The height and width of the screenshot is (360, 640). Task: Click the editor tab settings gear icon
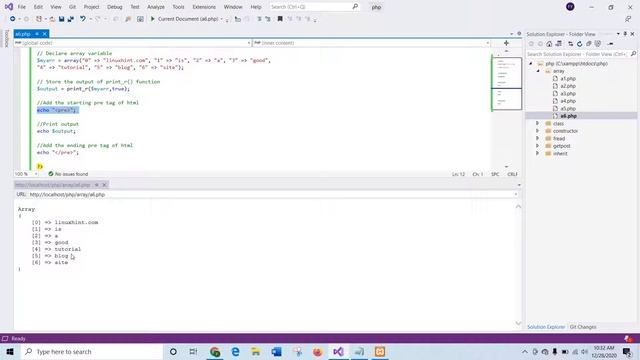point(519,34)
